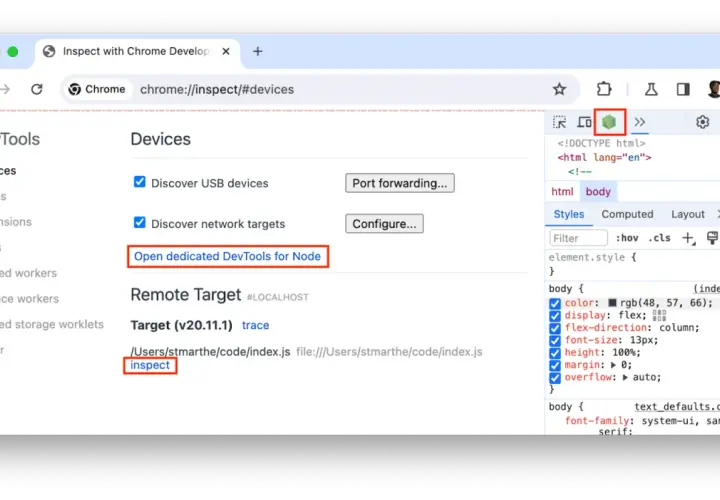Switch to the Styles tab
720x500 pixels.
(x=568, y=214)
